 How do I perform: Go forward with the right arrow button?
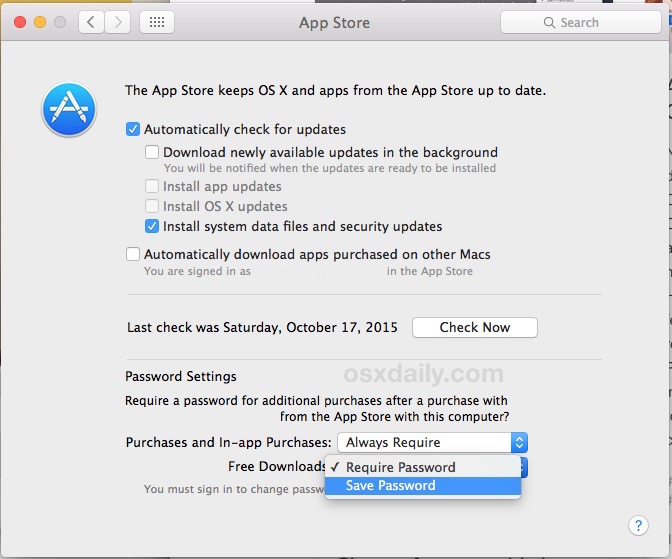[x=117, y=22]
